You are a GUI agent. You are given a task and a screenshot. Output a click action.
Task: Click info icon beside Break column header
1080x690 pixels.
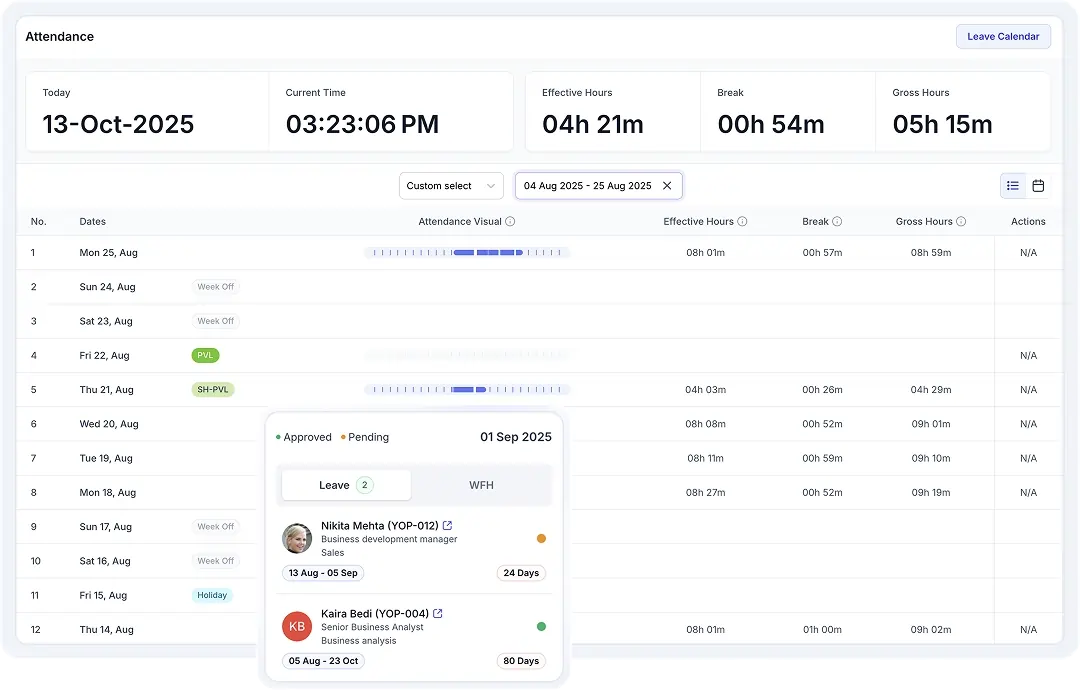[x=837, y=222]
